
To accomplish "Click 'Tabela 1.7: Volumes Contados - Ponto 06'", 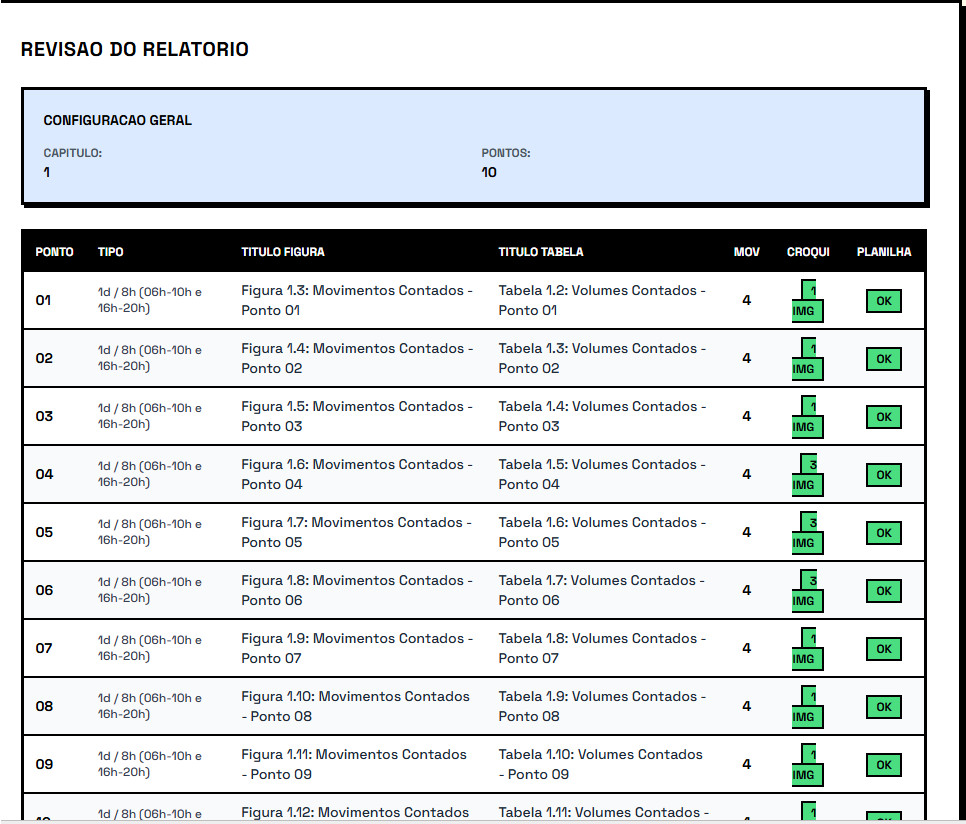I will click(x=601, y=590).
